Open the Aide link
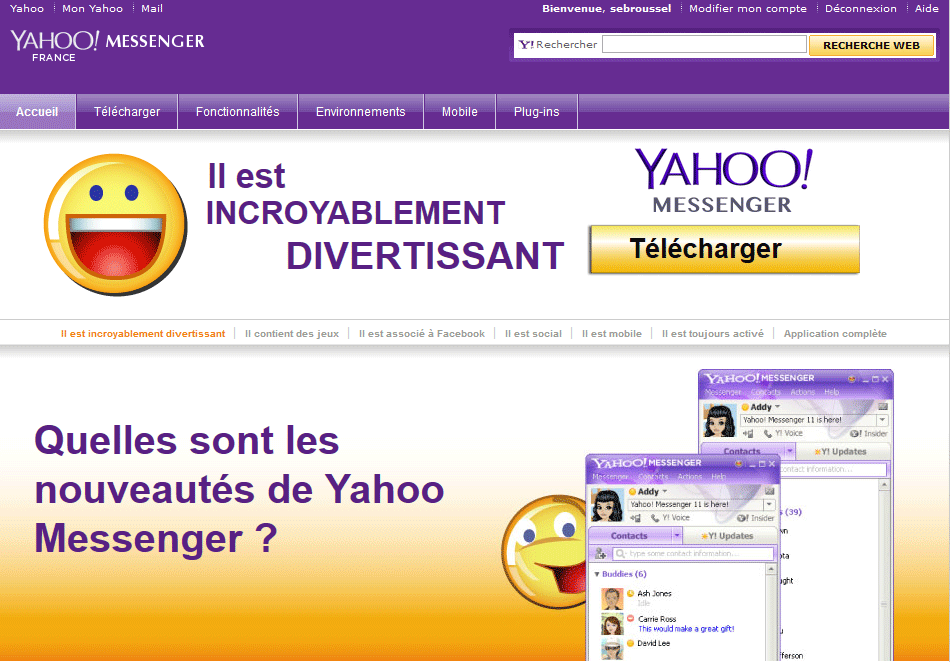 click(926, 8)
